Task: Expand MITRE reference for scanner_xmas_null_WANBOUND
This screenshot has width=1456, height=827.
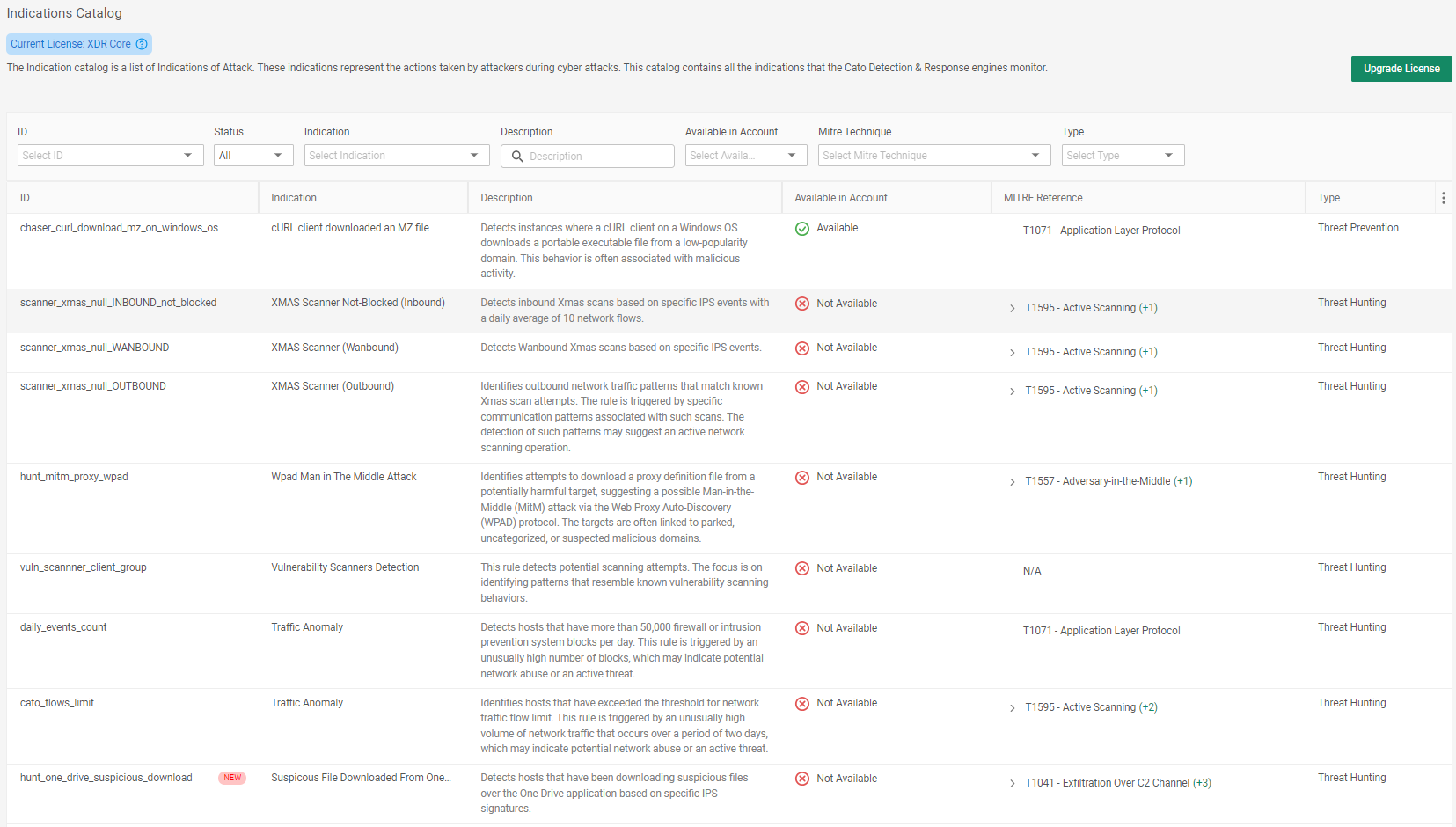Action: (1013, 353)
